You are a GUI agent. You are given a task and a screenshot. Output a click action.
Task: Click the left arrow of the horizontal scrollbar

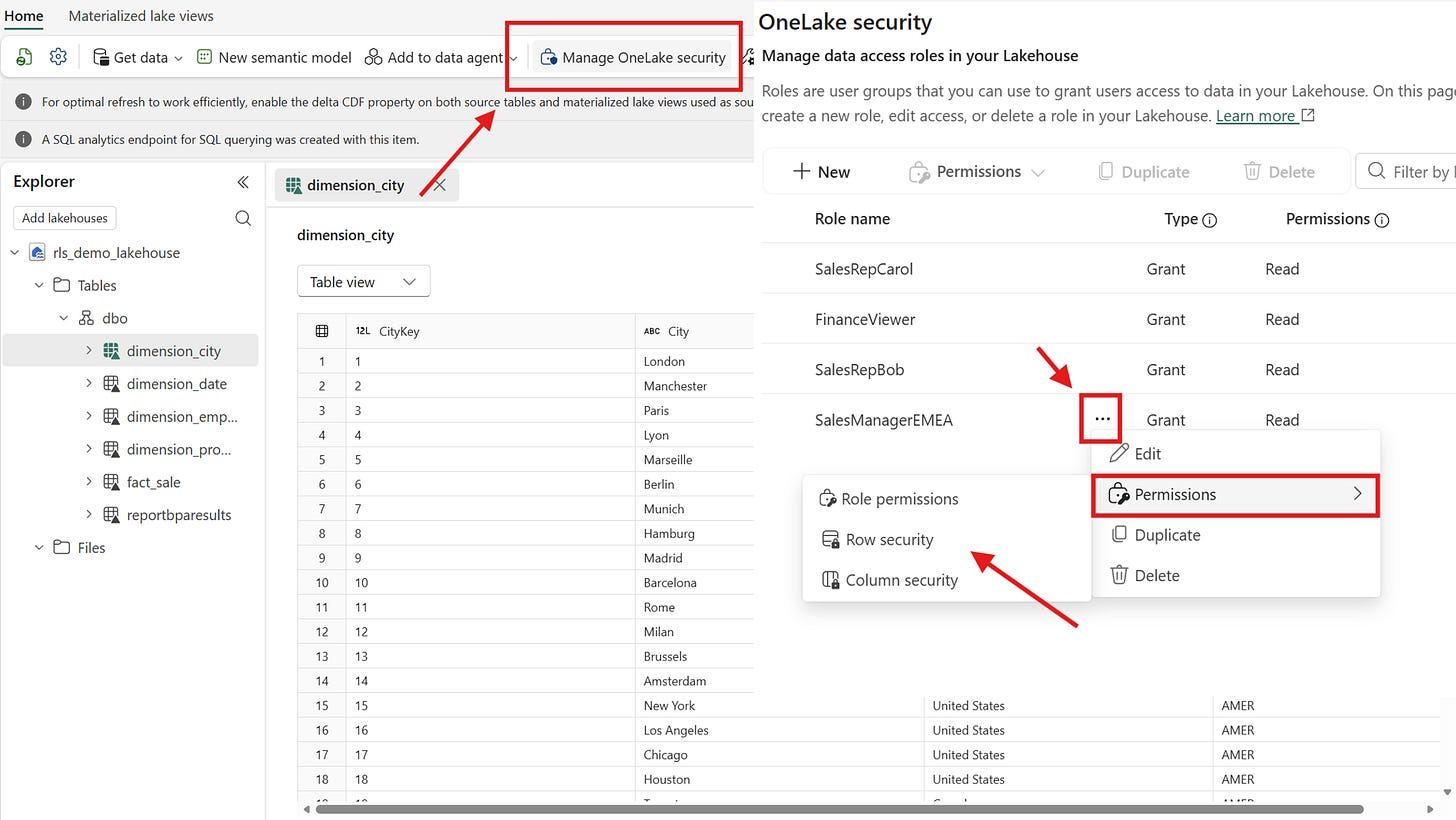pyautogui.click(x=306, y=809)
